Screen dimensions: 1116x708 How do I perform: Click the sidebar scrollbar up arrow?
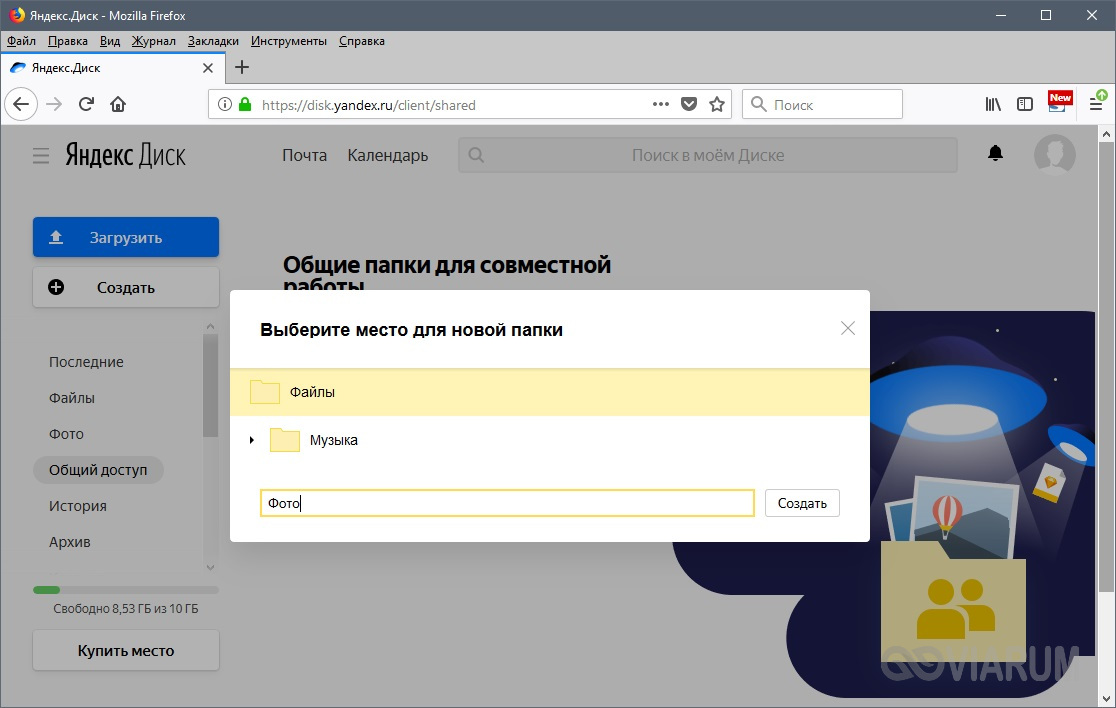(210, 327)
